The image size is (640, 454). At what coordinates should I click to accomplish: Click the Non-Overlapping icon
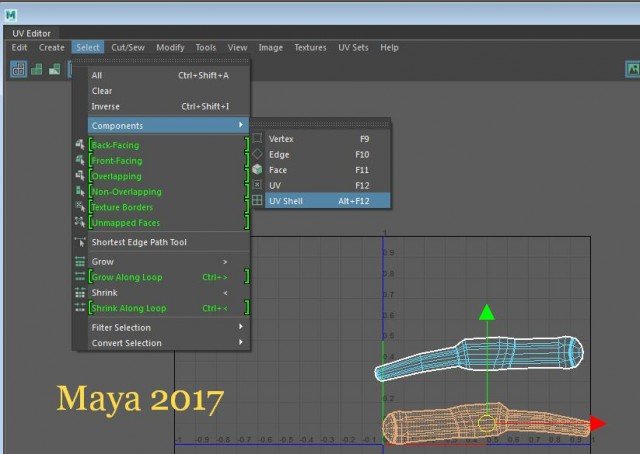pos(80,191)
